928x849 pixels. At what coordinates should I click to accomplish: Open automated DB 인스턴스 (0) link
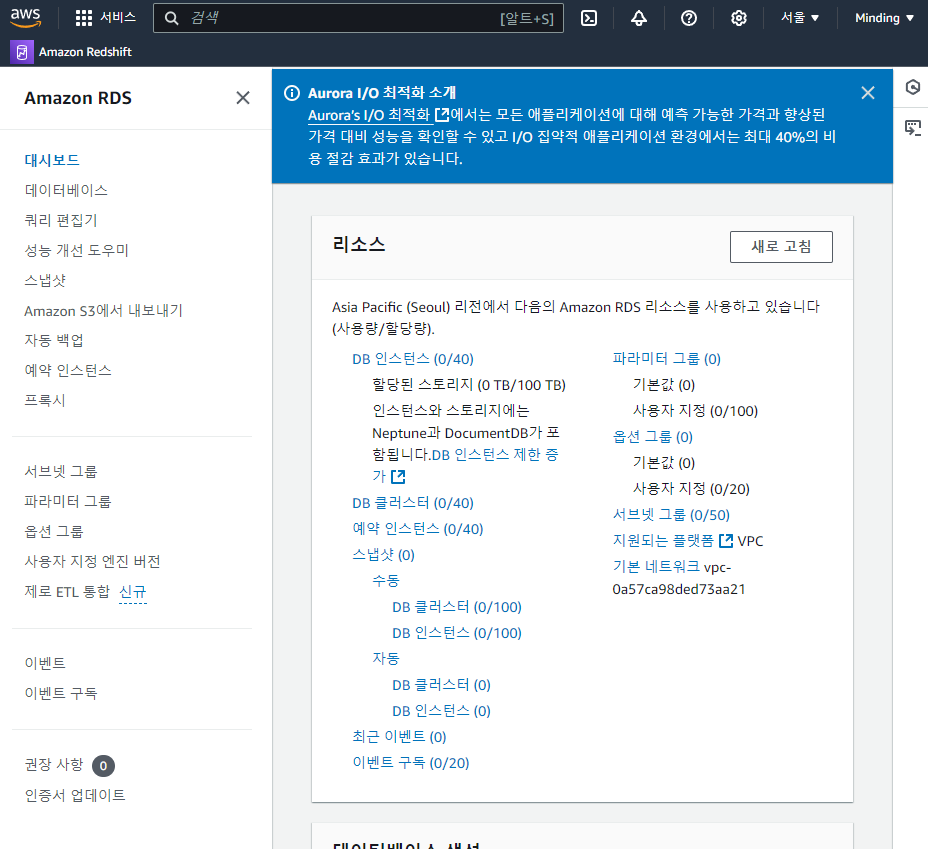pos(442,711)
